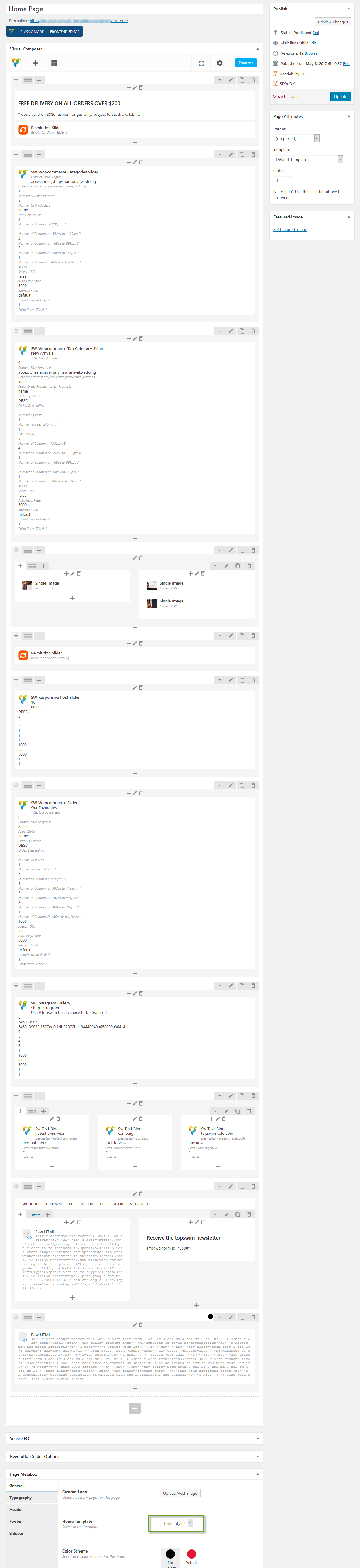Collapse the Featured Image panel
Viewport: 360px width, 1568px height.
348,217
